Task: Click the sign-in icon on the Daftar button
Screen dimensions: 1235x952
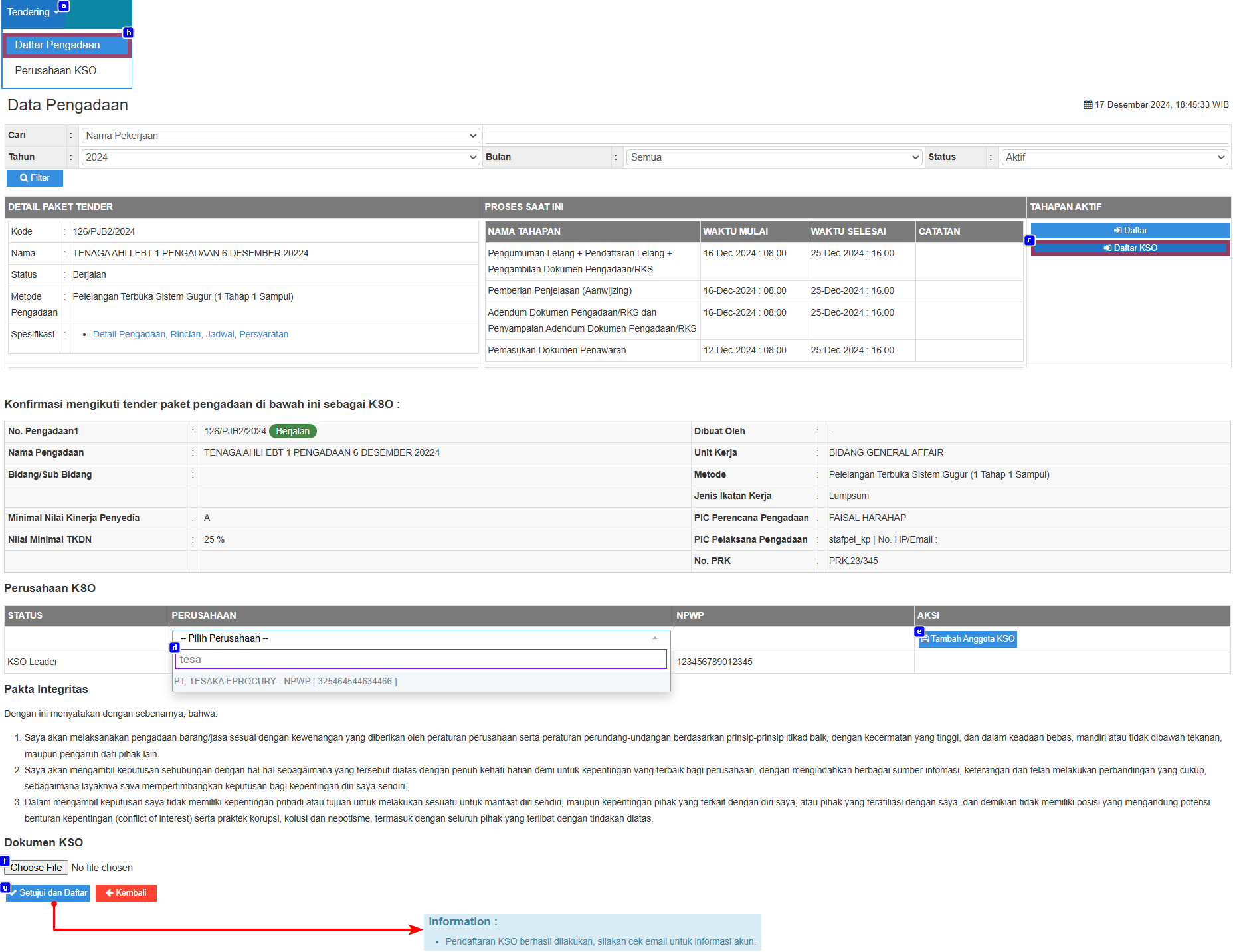Action: click(x=1118, y=231)
